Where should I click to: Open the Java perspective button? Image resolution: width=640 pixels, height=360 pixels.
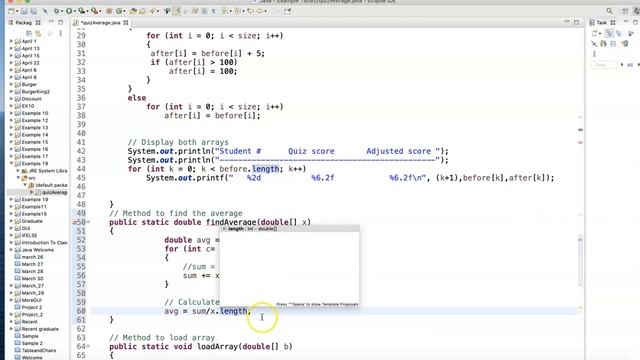tap(636, 11)
